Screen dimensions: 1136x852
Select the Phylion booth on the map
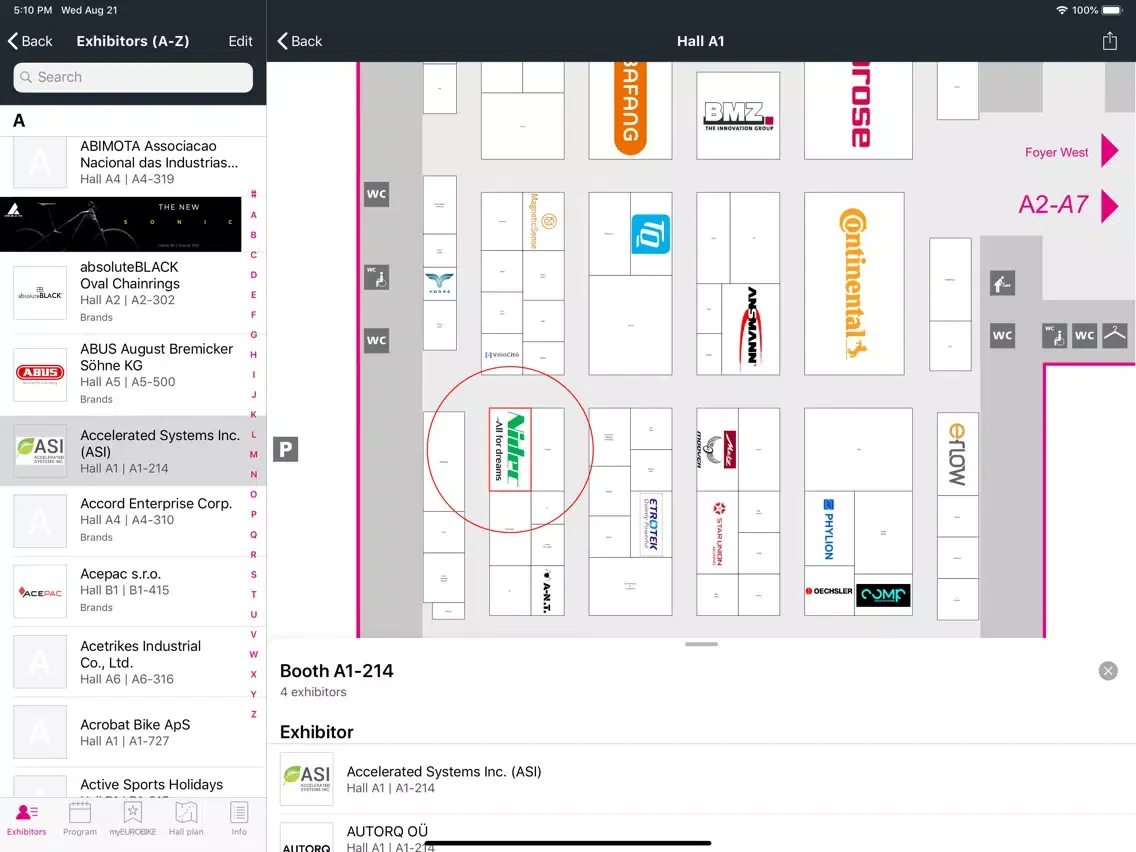coord(829,529)
